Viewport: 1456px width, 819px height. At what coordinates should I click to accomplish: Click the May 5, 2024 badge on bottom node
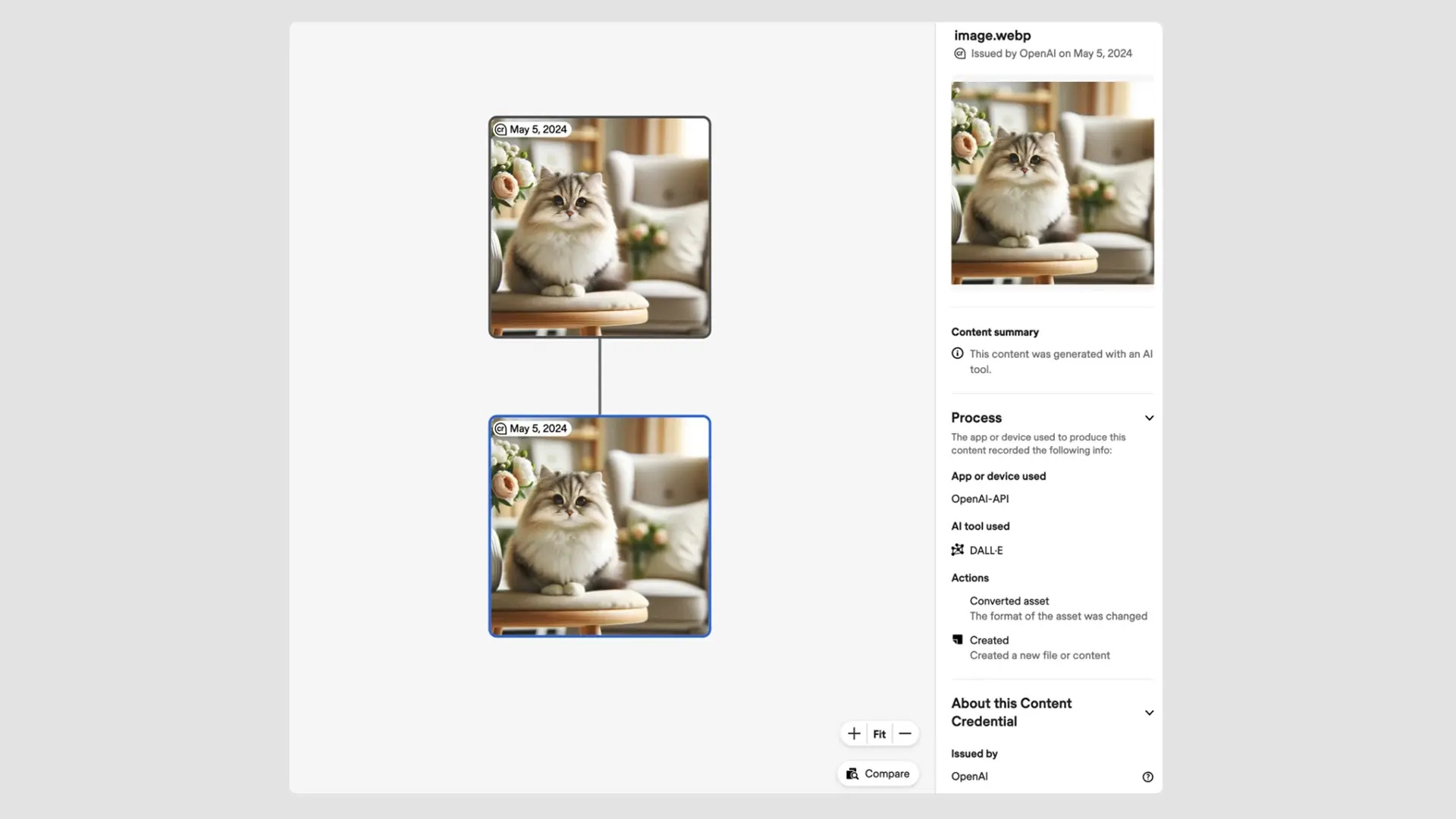[532, 428]
